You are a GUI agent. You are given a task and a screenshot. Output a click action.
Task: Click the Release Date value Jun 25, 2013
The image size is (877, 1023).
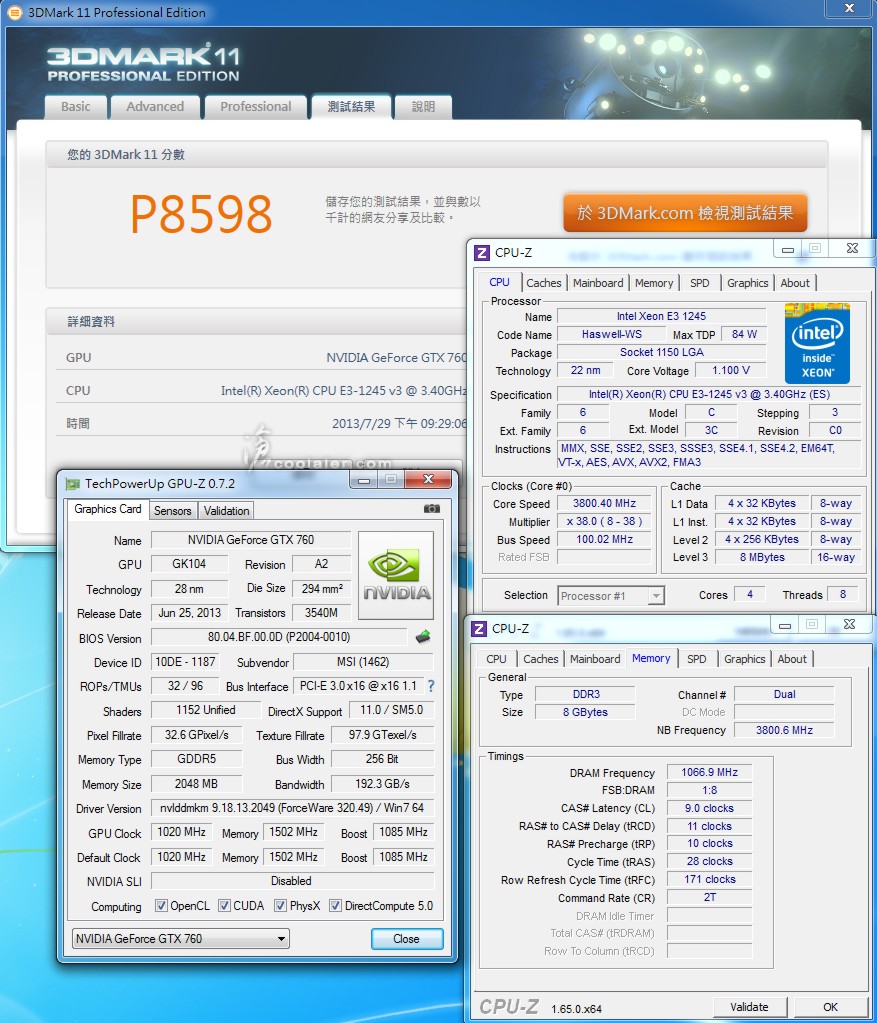[x=190, y=613]
